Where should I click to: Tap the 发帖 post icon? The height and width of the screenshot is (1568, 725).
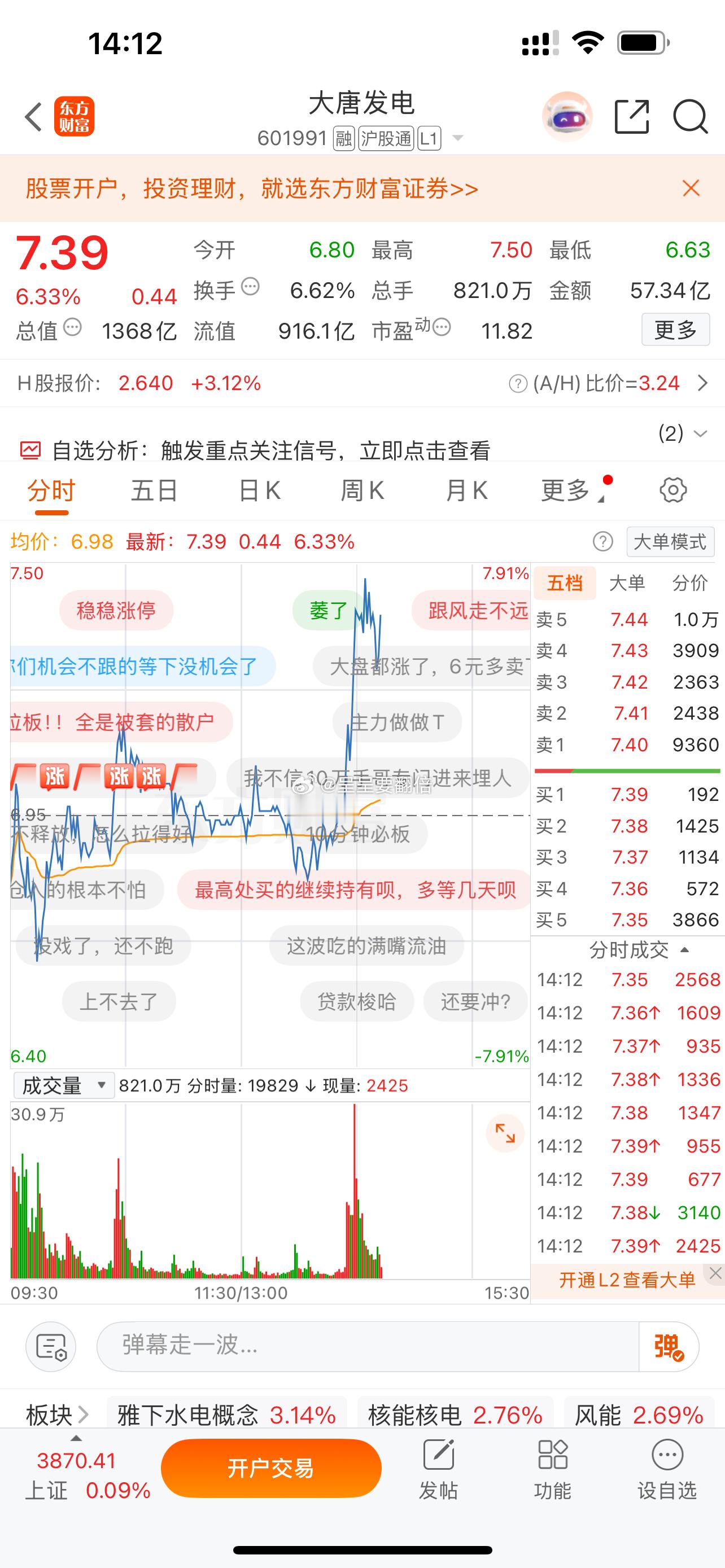[x=438, y=1470]
